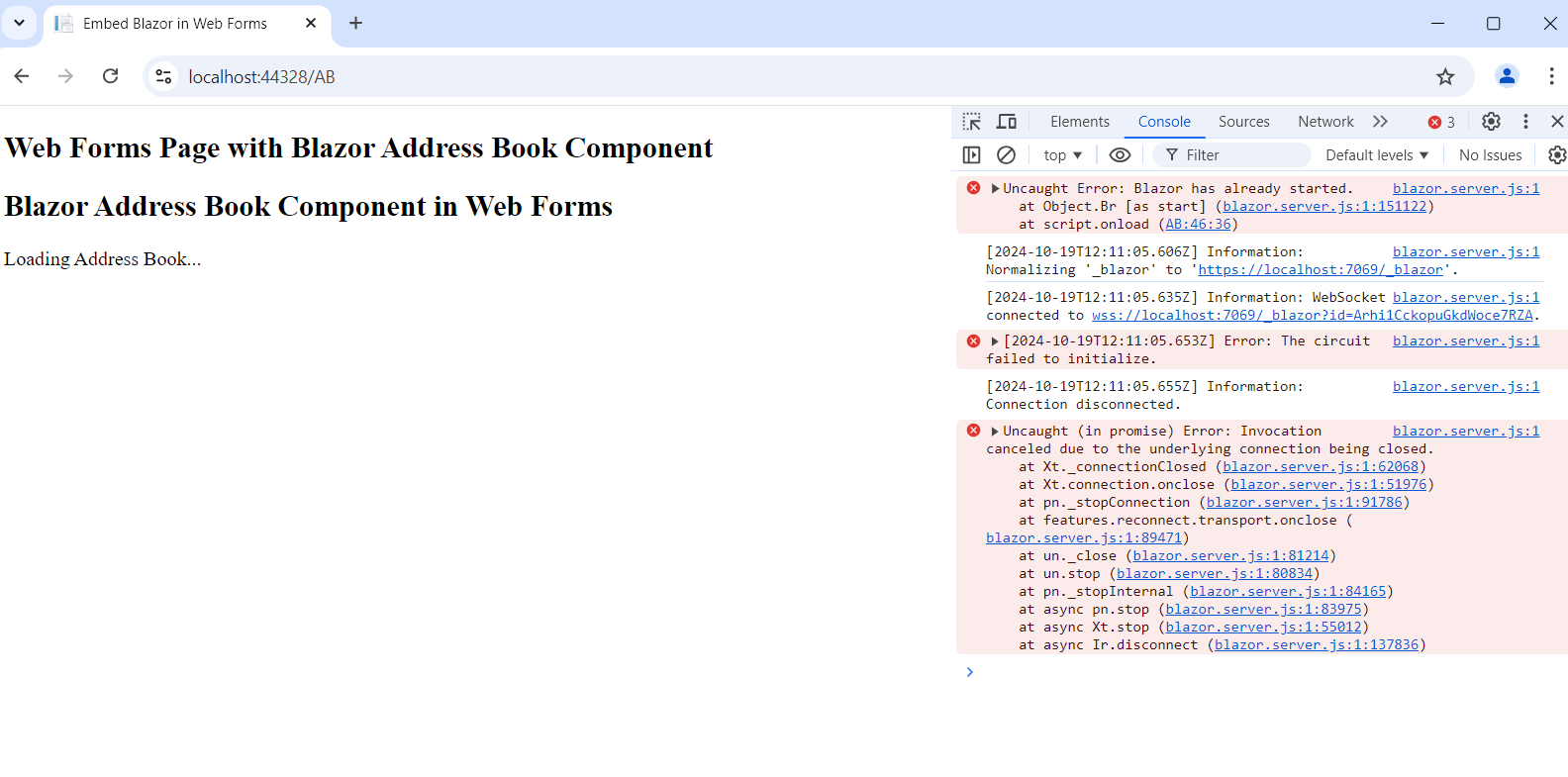Open the Default levels dropdown
This screenshot has width=1568, height=777.
coord(1377,155)
